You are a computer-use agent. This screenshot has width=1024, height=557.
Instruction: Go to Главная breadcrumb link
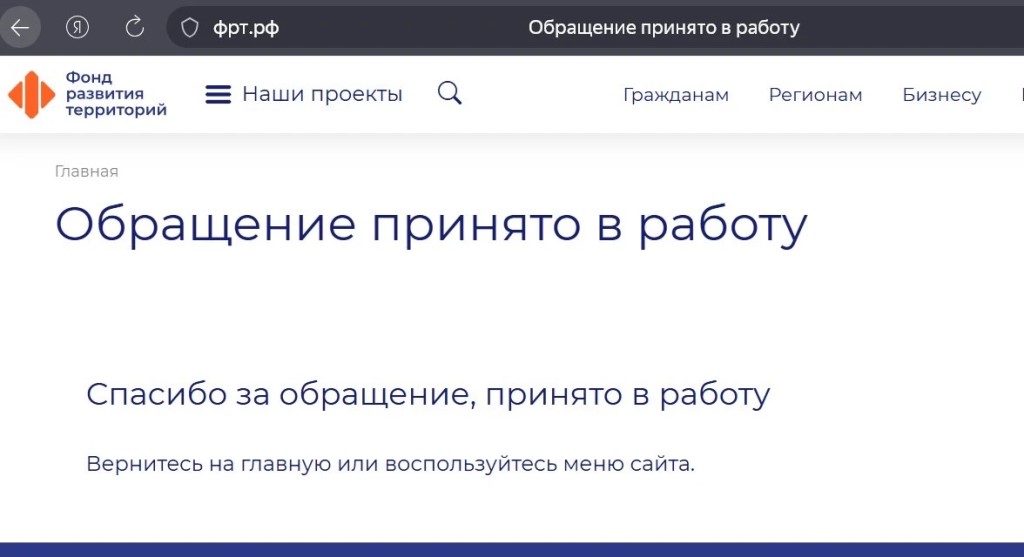point(86,171)
